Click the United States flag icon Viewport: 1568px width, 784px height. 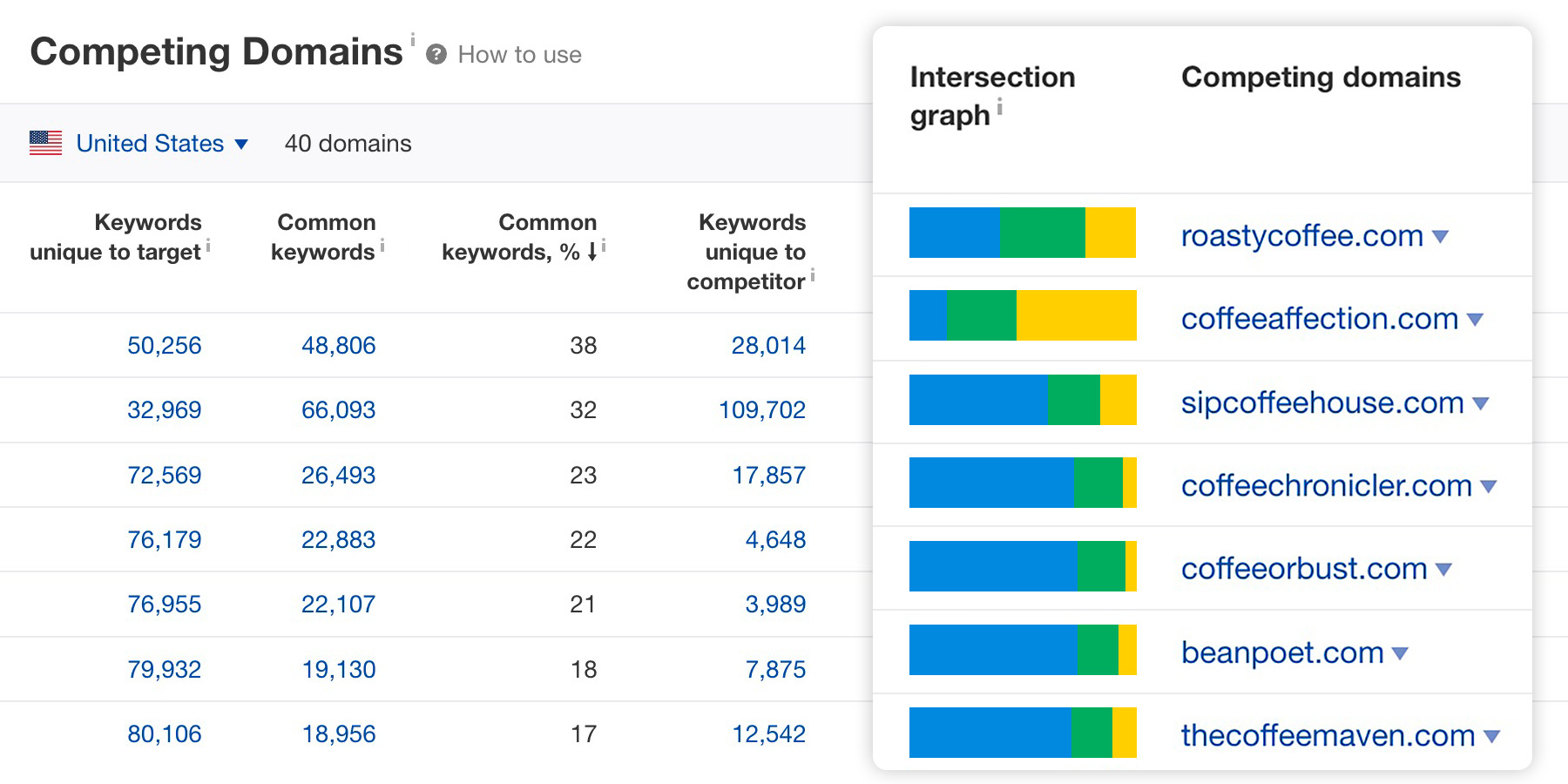pos(45,143)
